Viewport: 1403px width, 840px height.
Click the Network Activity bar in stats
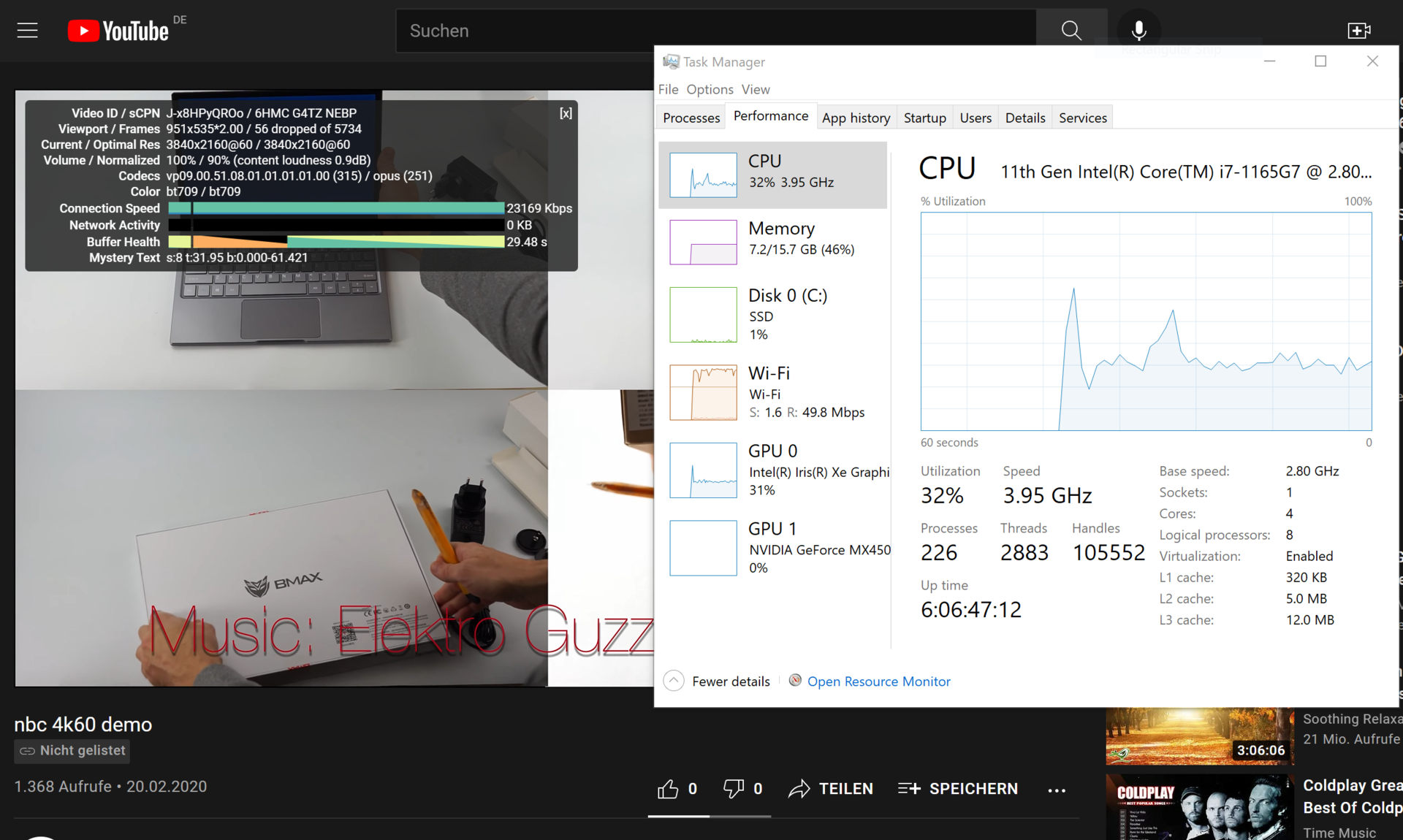(336, 225)
